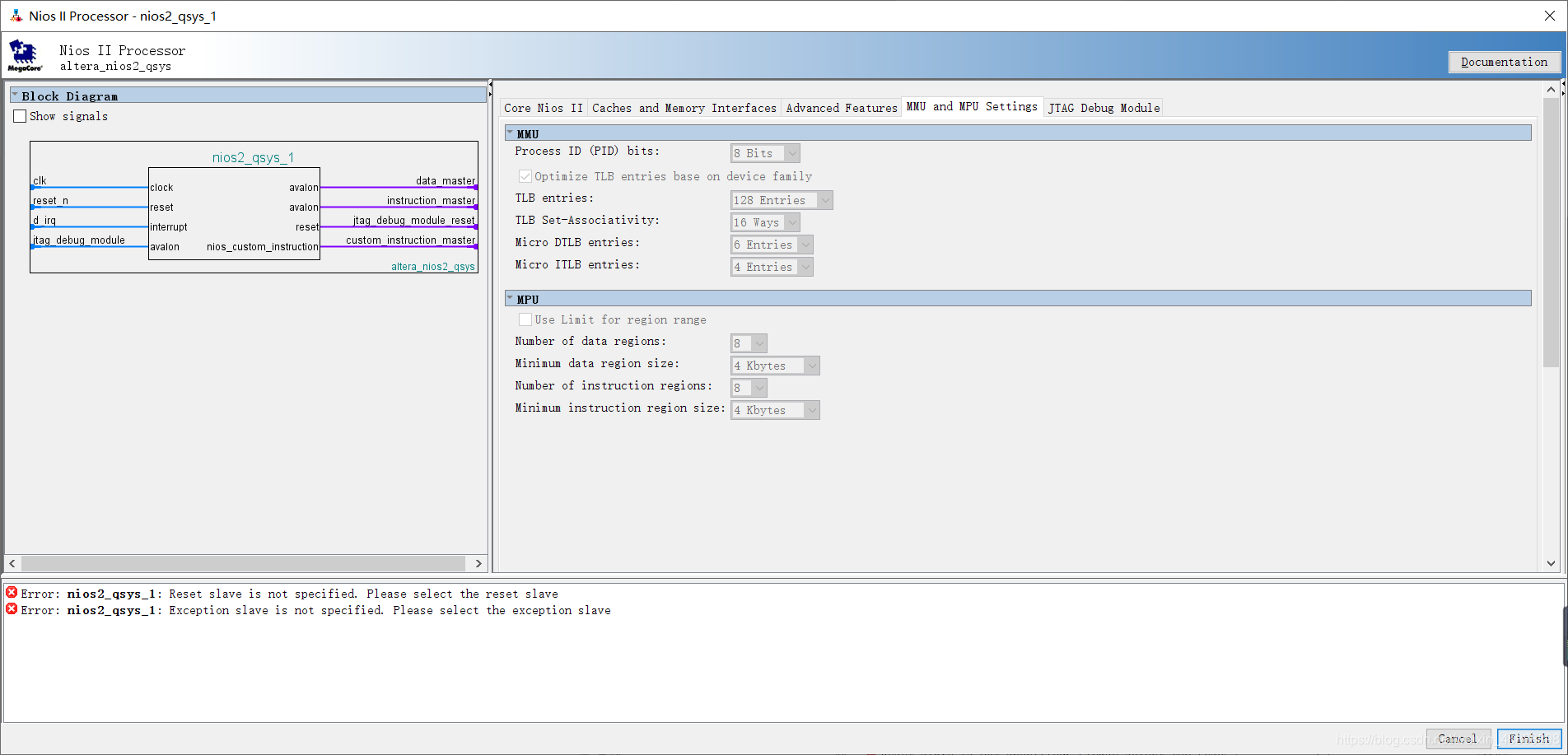This screenshot has height=755, width=1568.
Task: Click the red error icon for Exception slave
Action: coord(12,609)
